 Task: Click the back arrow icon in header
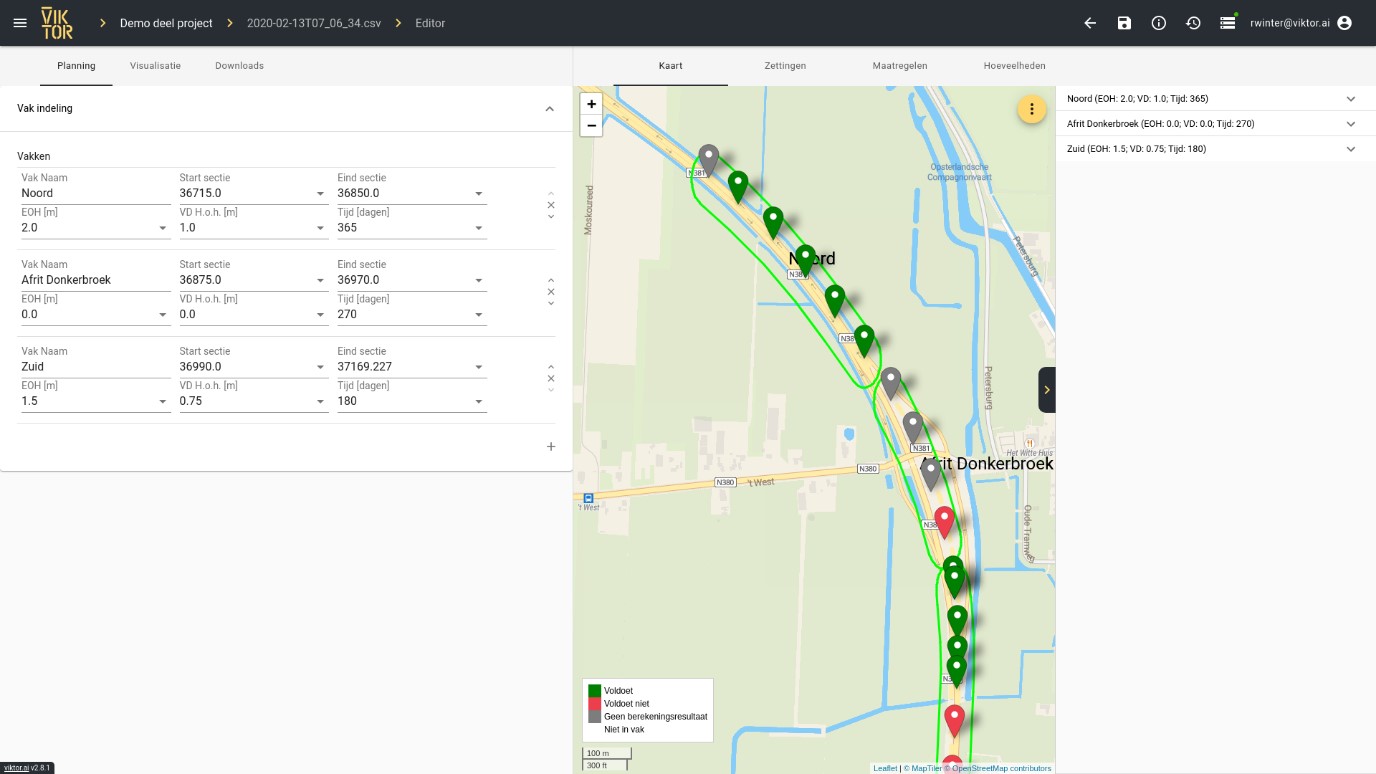coord(1090,23)
